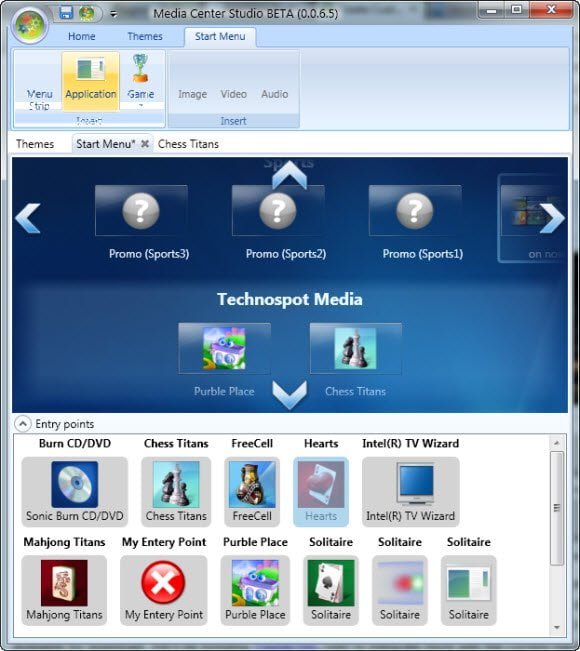Select the Promo (Sports1) tile

pos(415,210)
